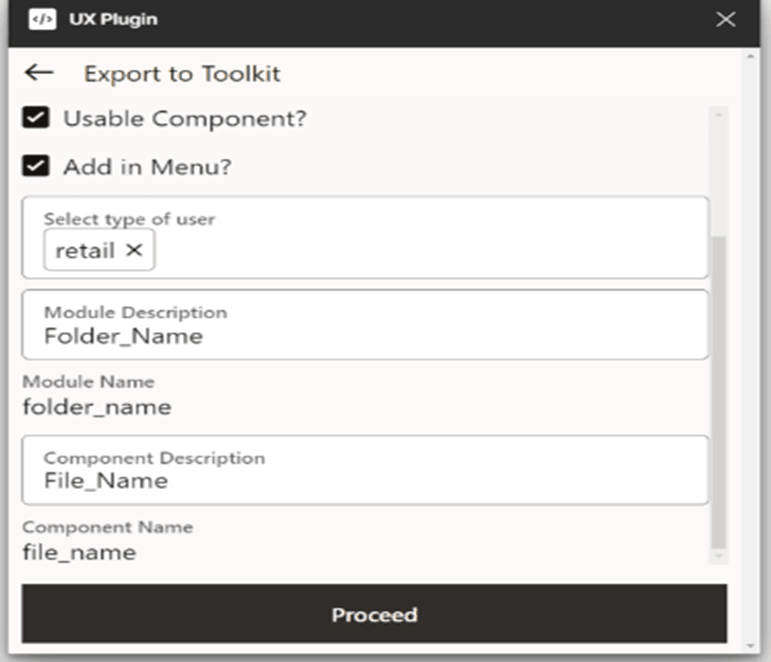Focus the Component Description input field
The image size is (771, 662).
pyautogui.click(x=365, y=481)
